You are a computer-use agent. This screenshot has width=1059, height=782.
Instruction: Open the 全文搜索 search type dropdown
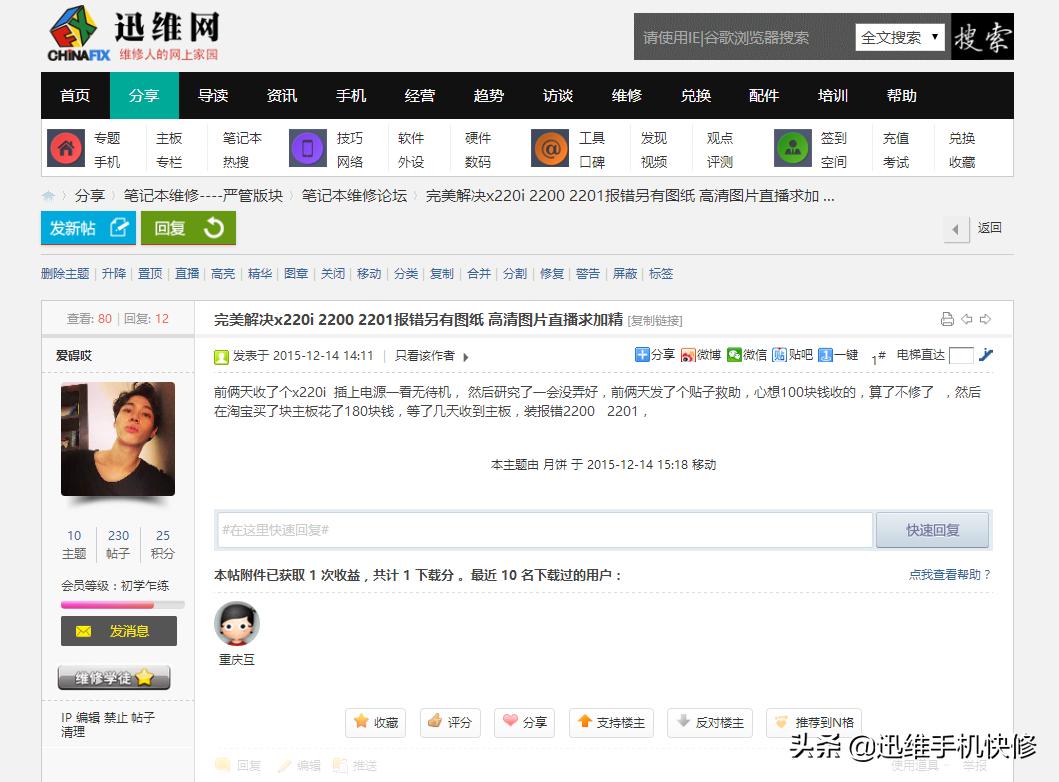[900, 37]
